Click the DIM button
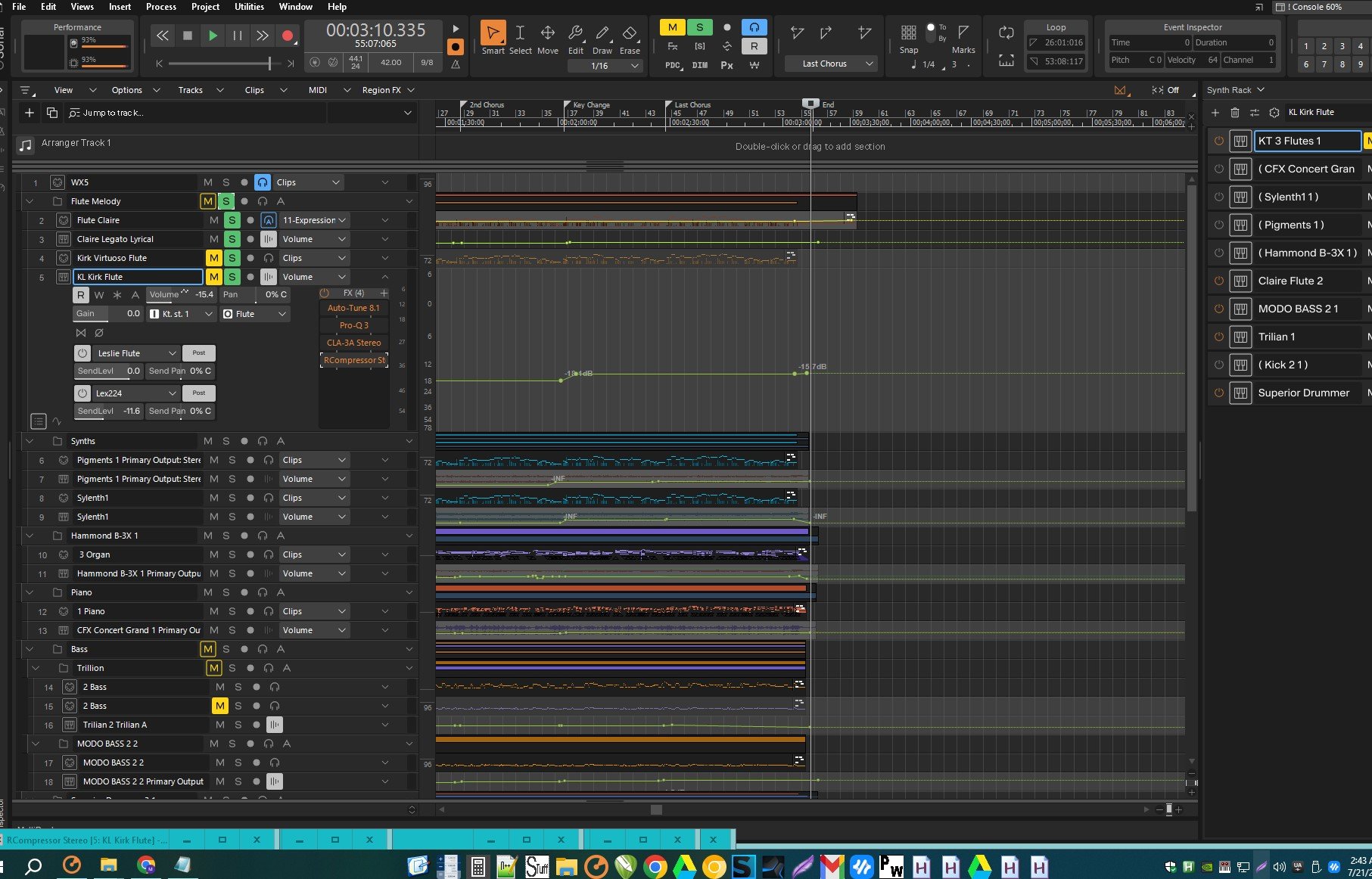 (x=700, y=66)
